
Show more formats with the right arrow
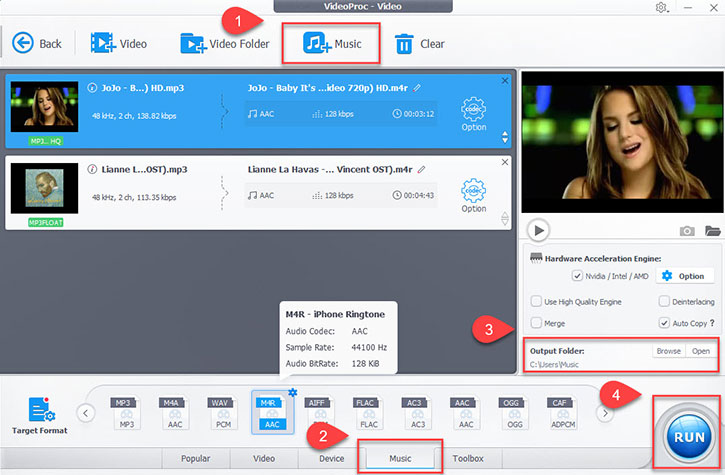click(605, 413)
